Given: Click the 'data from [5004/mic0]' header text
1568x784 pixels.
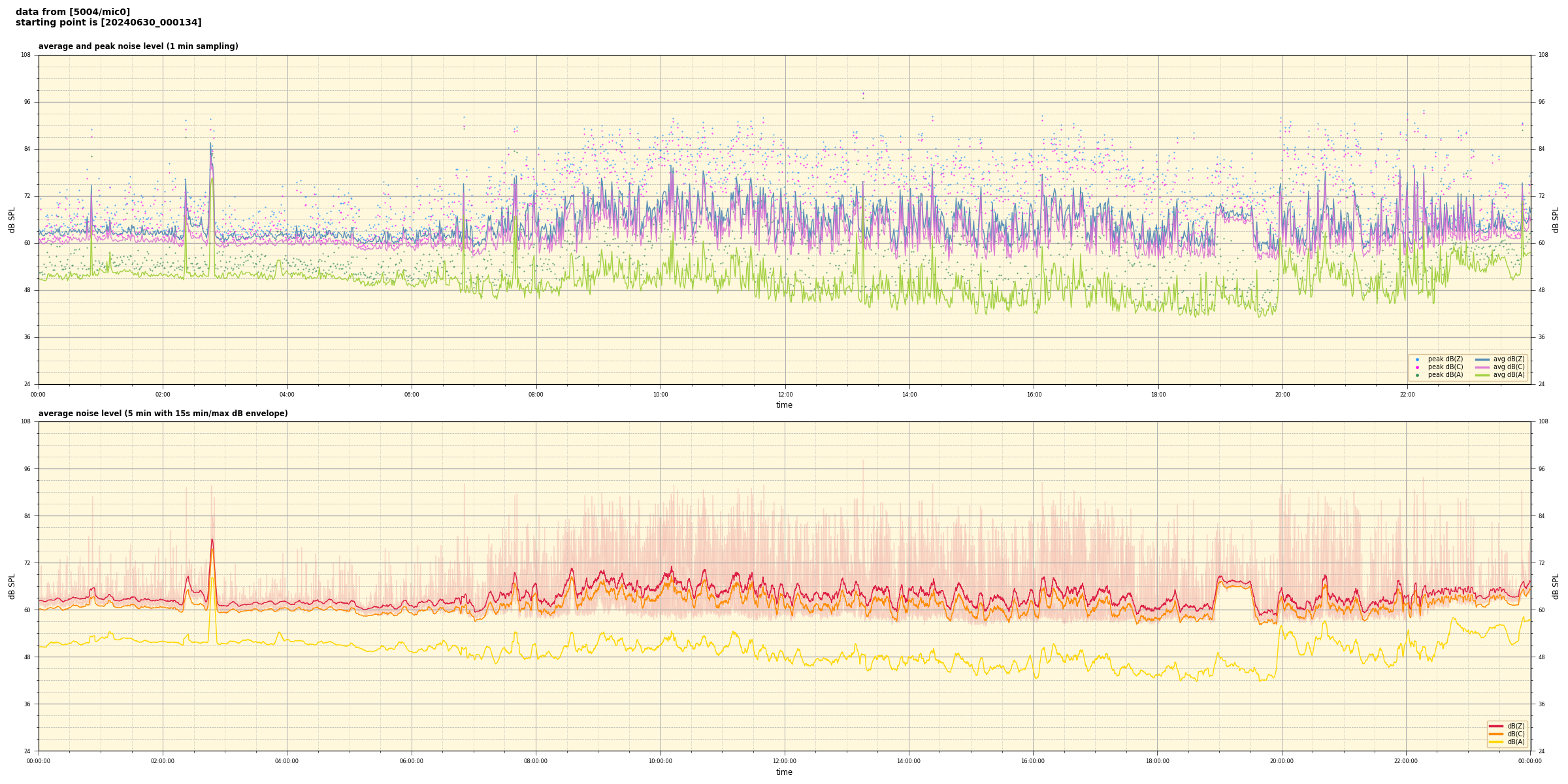Looking at the screenshot, I should [x=73, y=12].
